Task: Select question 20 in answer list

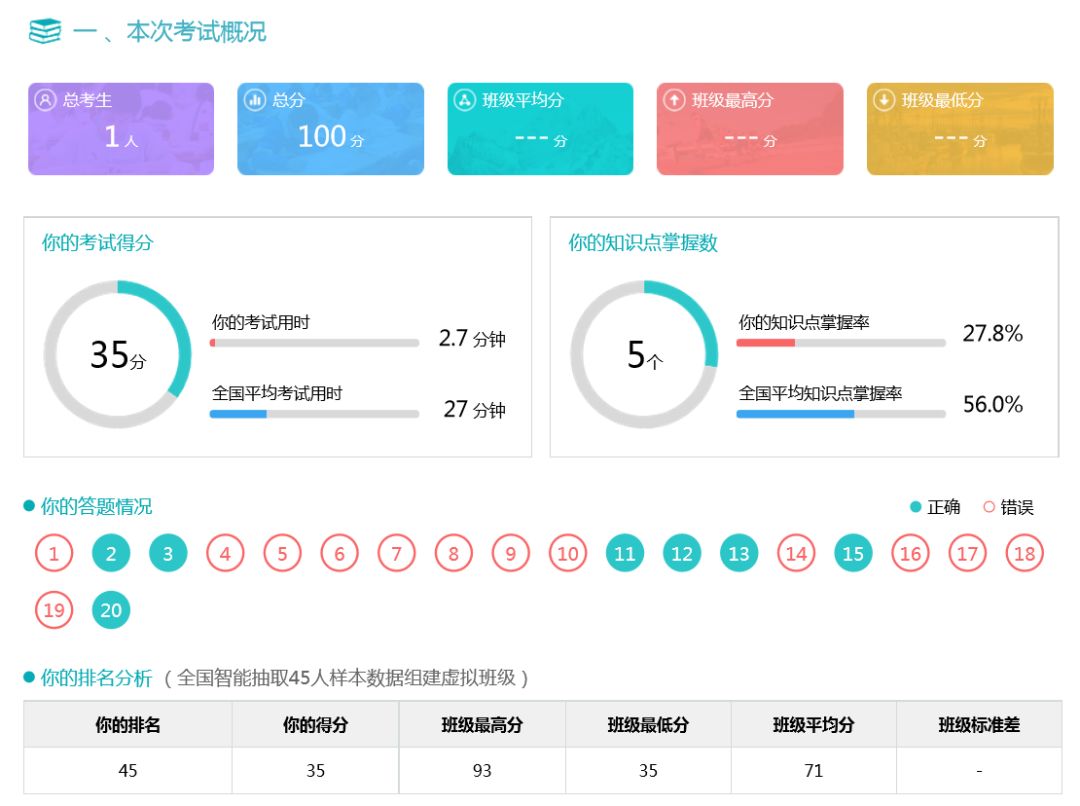Action: click(111, 610)
